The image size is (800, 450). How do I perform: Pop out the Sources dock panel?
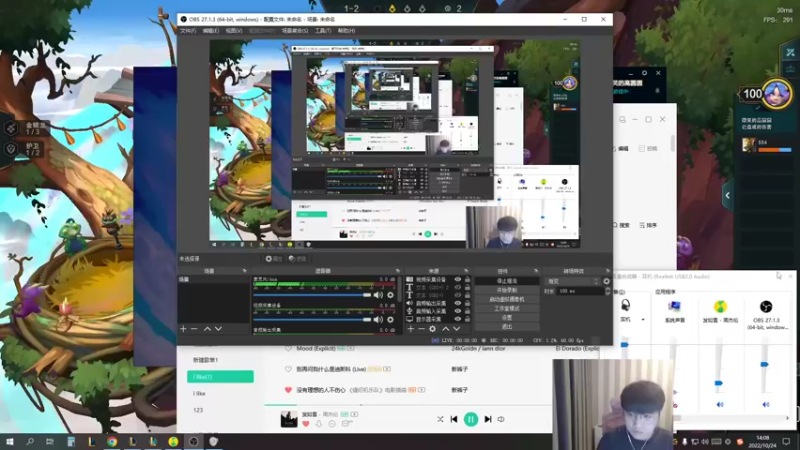pyautogui.click(x=466, y=271)
